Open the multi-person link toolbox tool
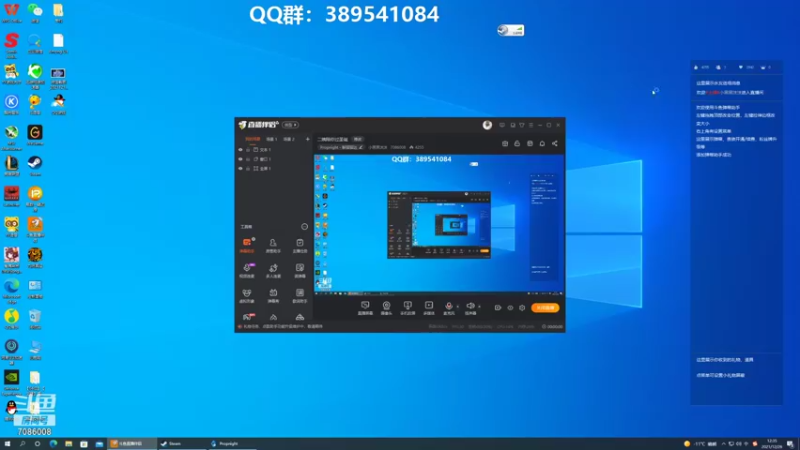 click(x=273, y=270)
